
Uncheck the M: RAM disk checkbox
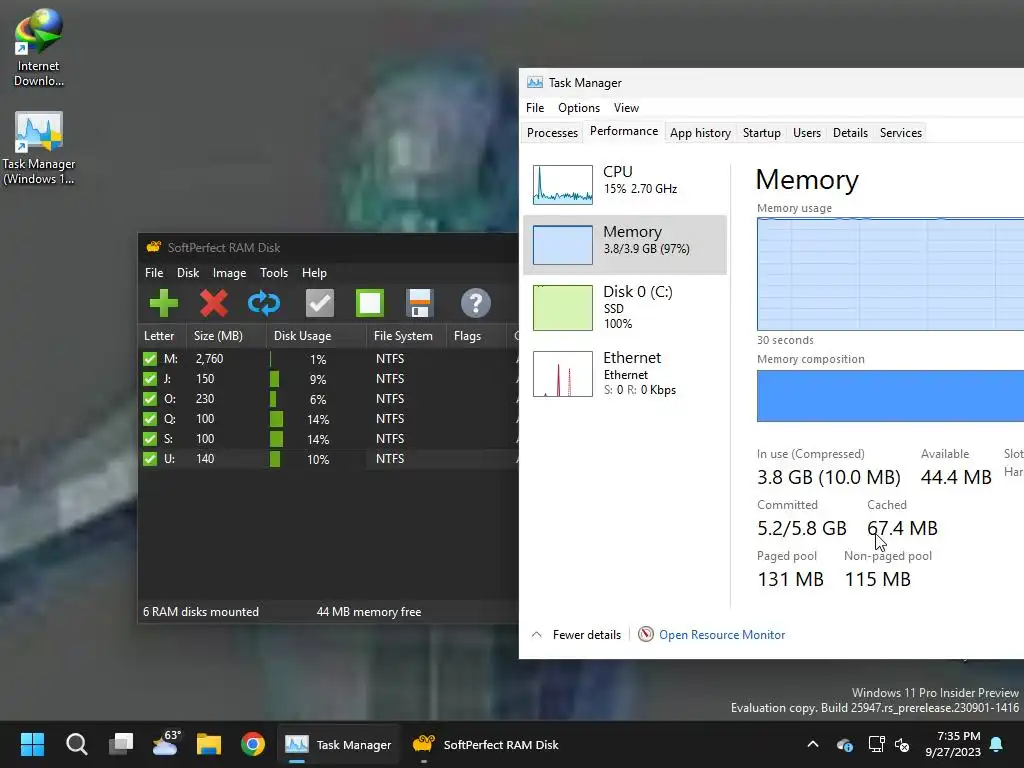tap(150, 359)
